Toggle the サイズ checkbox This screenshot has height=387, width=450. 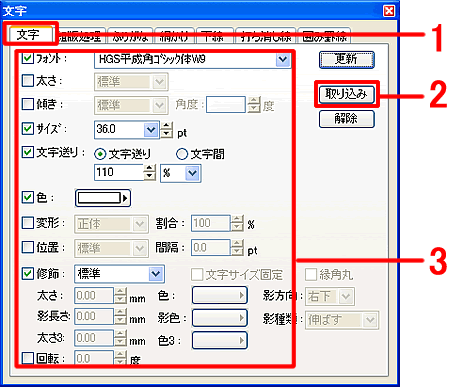(28, 128)
